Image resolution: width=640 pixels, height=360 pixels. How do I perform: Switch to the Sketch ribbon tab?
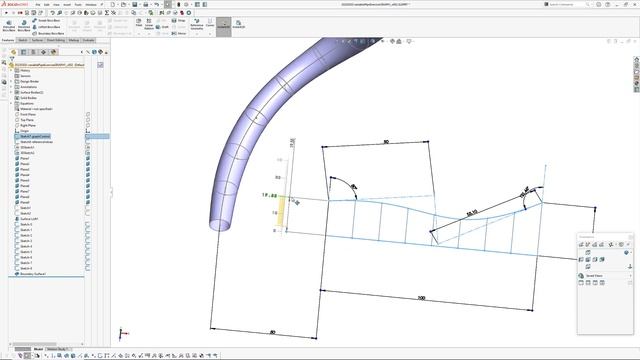tap(23, 40)
